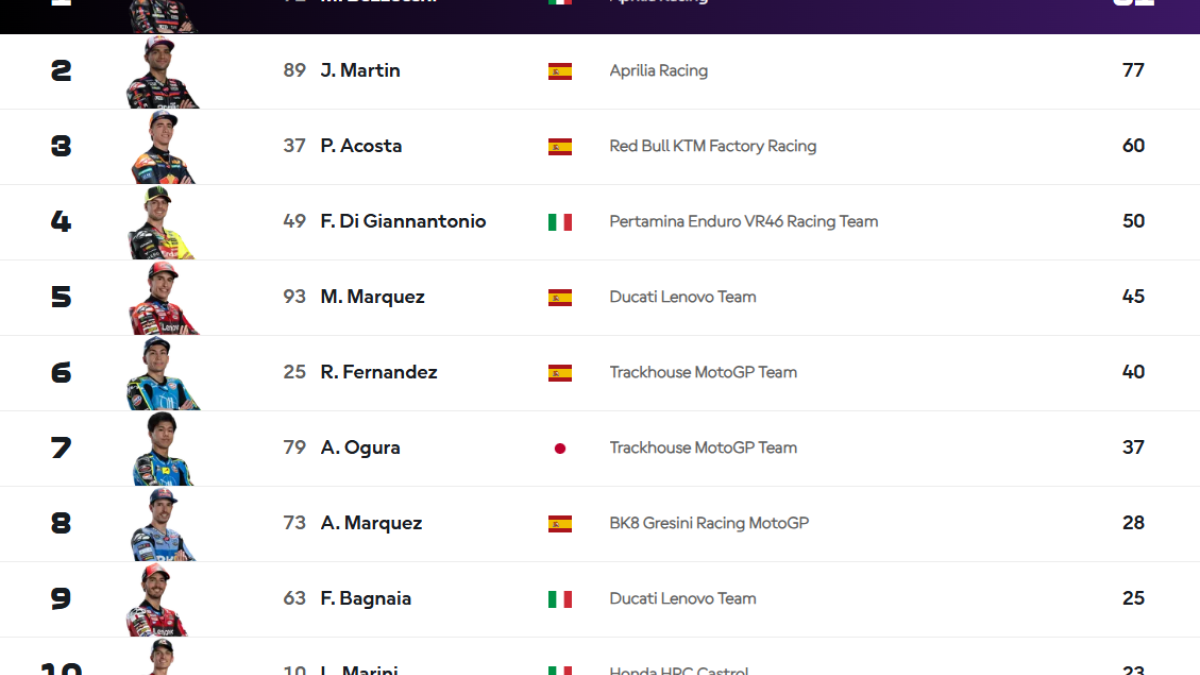Viewport: 1200px width, 675px height.
Task: Open F. Di Giannantonio rider name link
Action: [403, 221]
